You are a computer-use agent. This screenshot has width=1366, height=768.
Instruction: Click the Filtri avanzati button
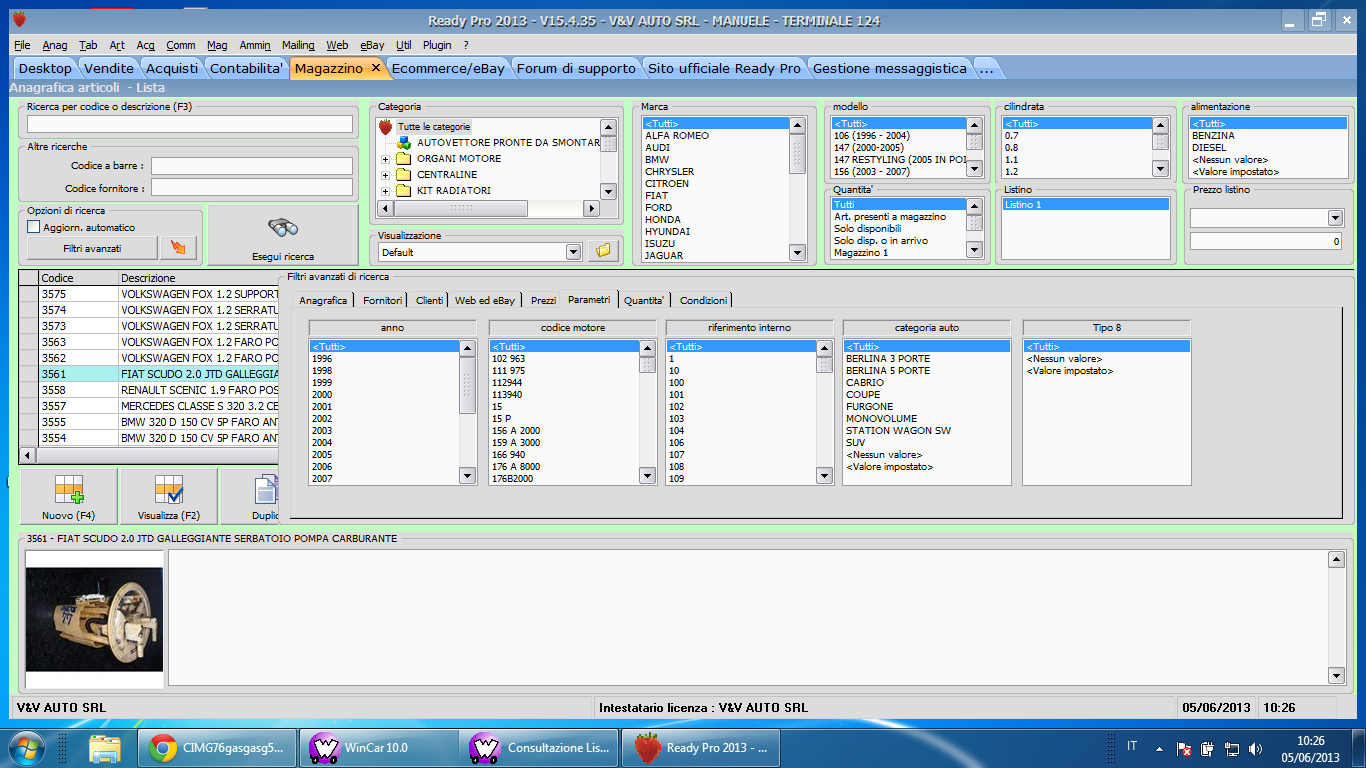[x=92, y=248]
